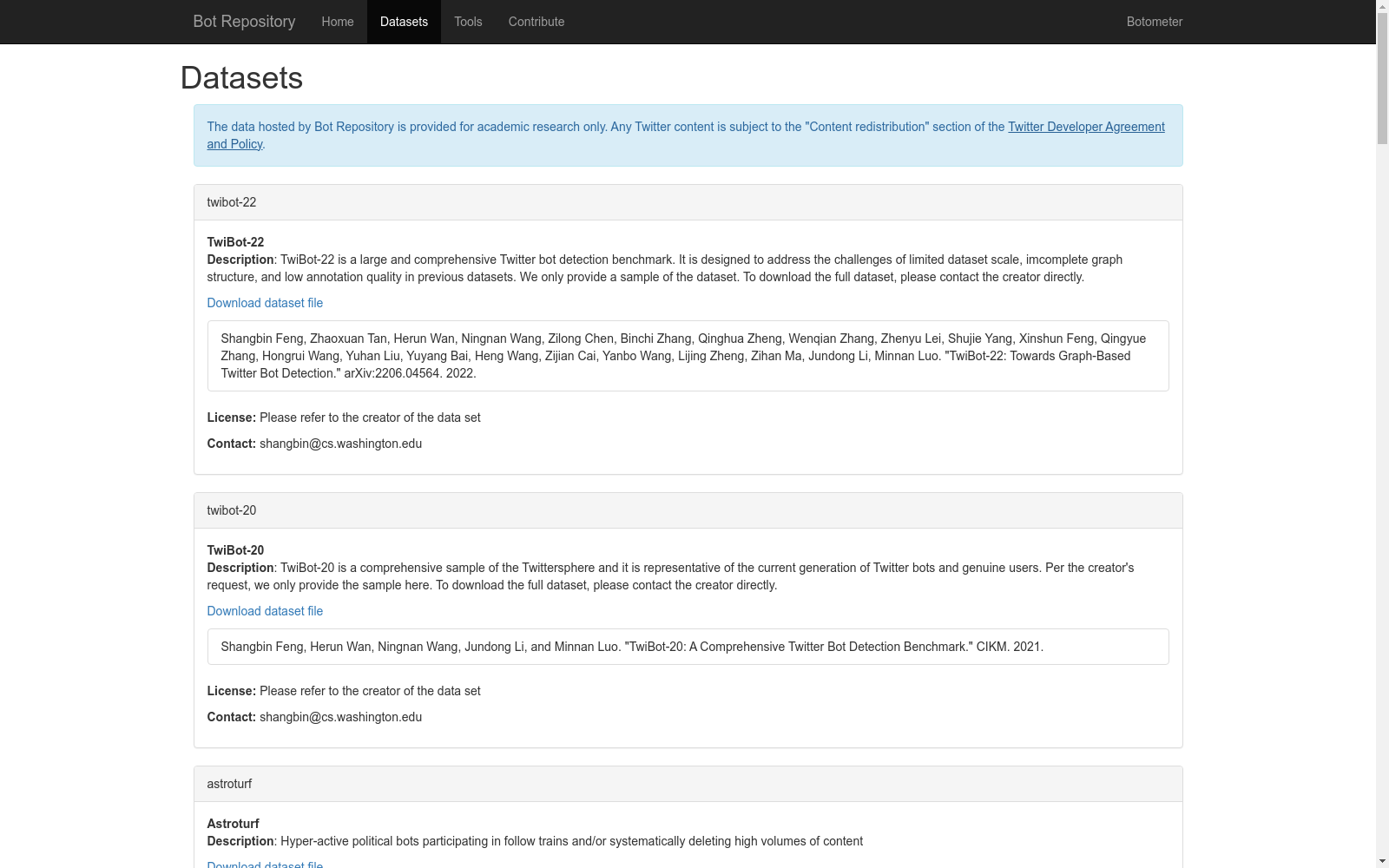Download the Astroturf dataset file
The width and height of the screenshot is (1389, 868).
coord(265,864)
